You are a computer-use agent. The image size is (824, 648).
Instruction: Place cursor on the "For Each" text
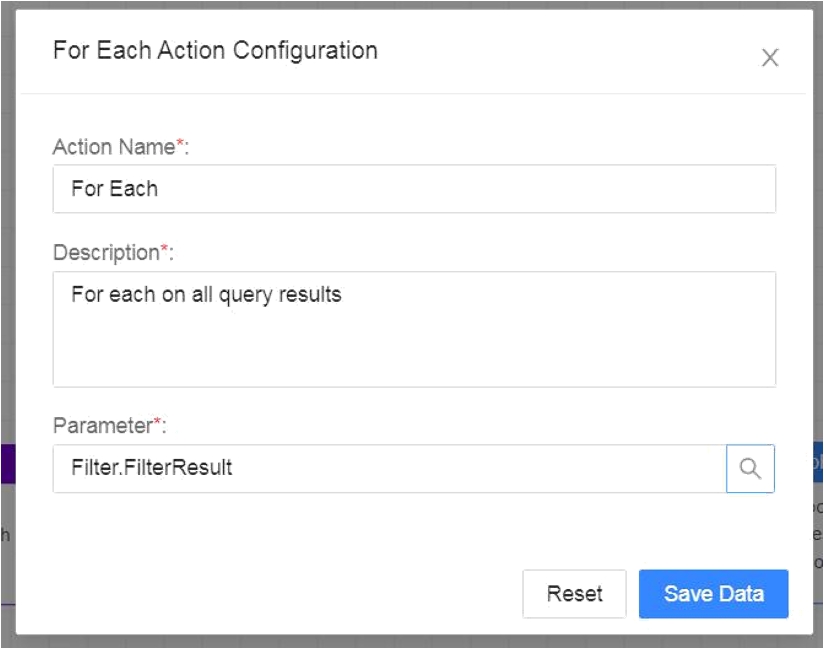[x=114, y=188]
